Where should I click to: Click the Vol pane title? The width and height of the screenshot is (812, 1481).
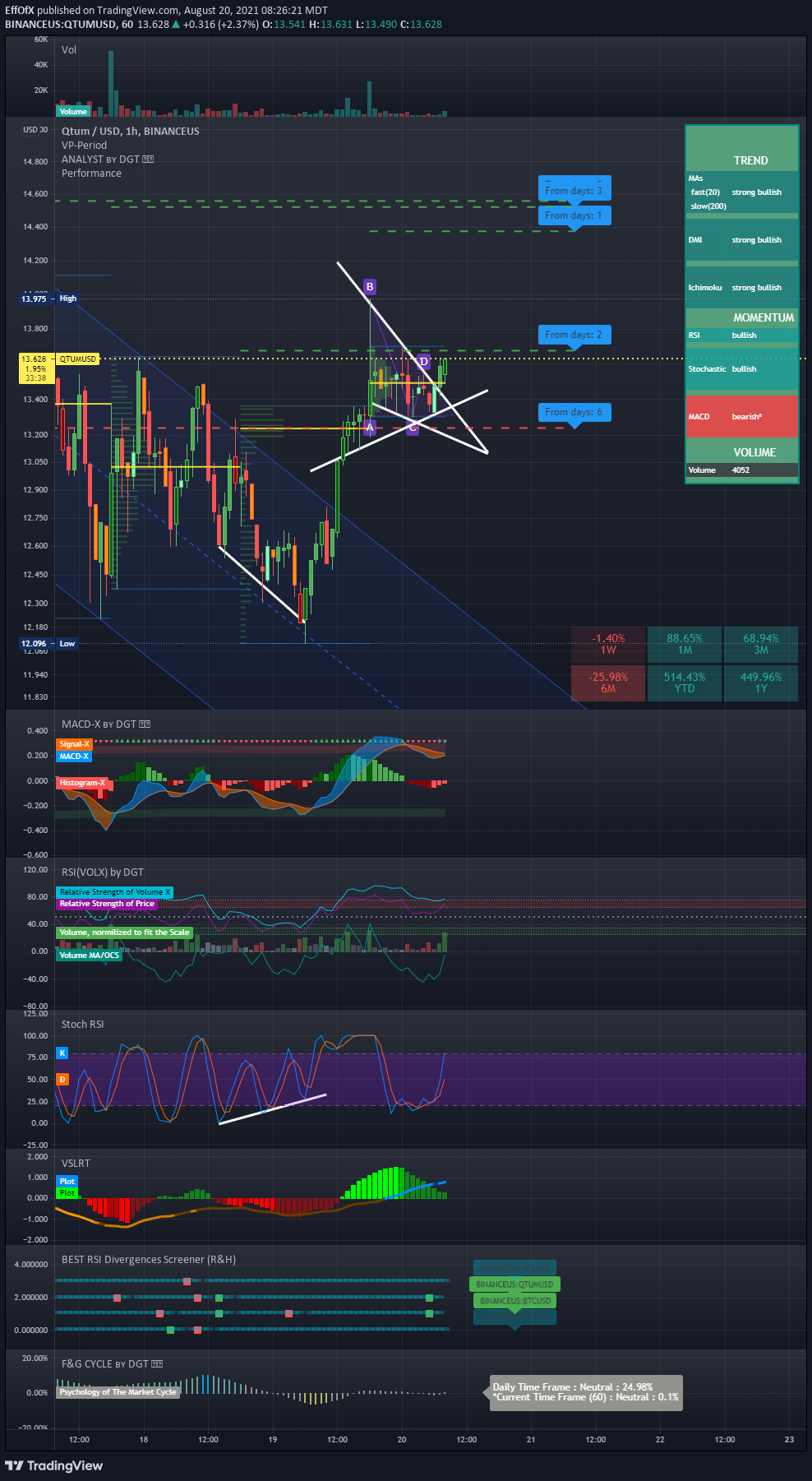(x=69, y=49)
